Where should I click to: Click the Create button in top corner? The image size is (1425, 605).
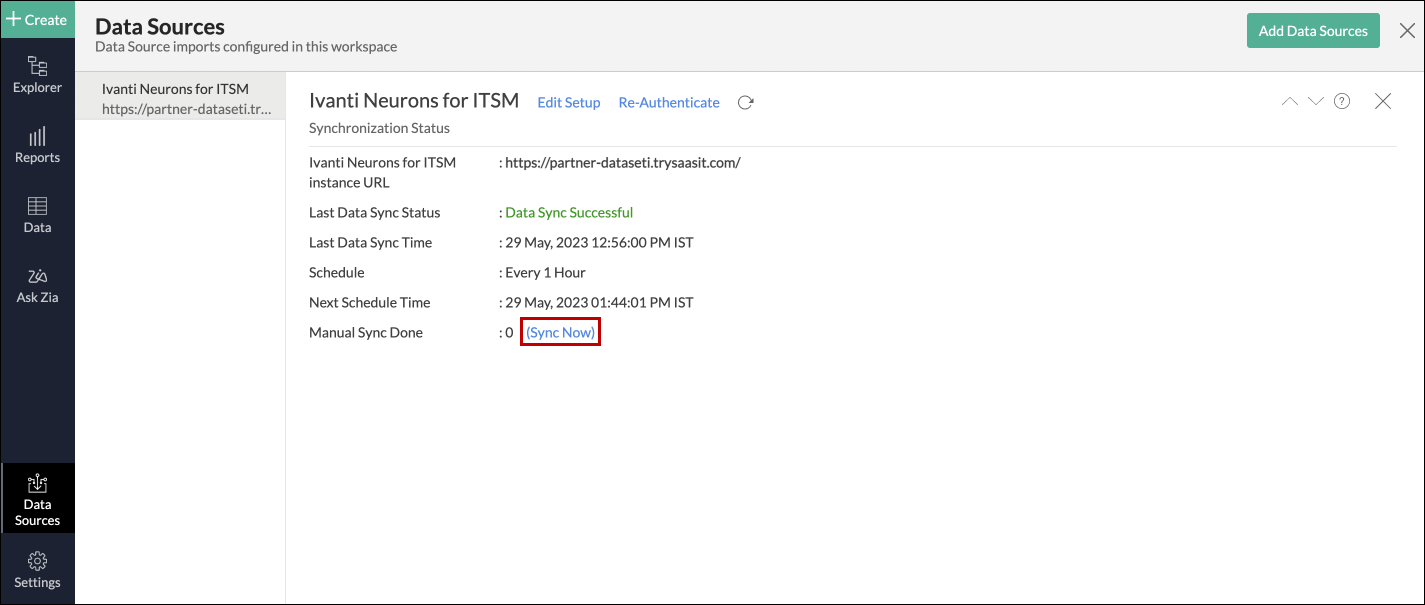(x=37, y=18)
